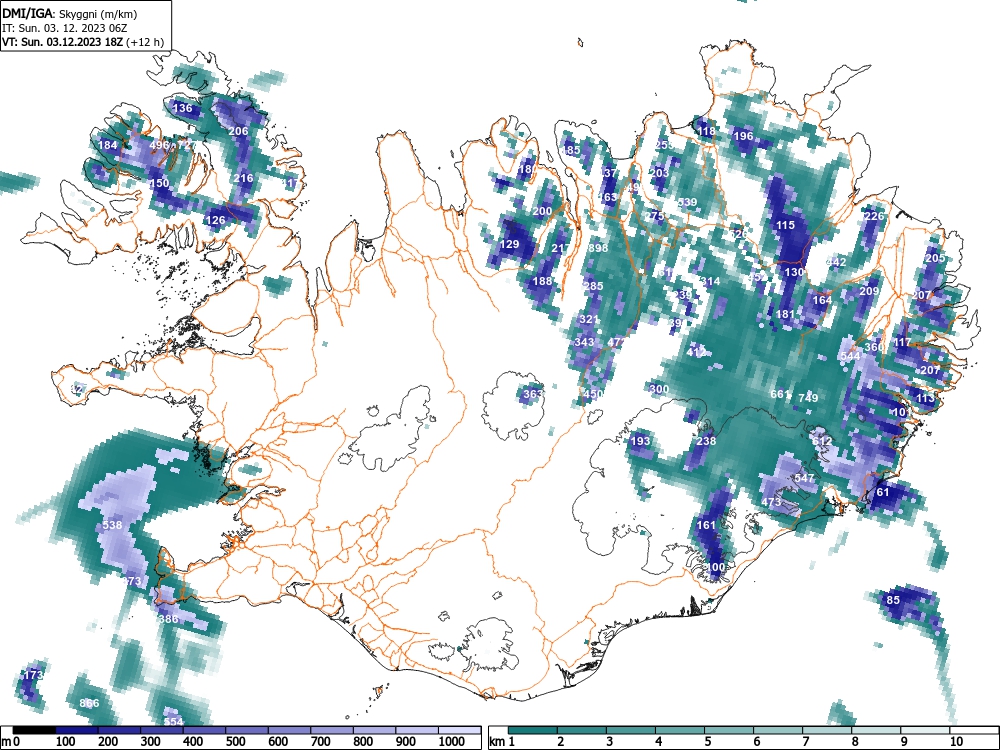Click the visibility value '126' on the map

coord(216,220)
